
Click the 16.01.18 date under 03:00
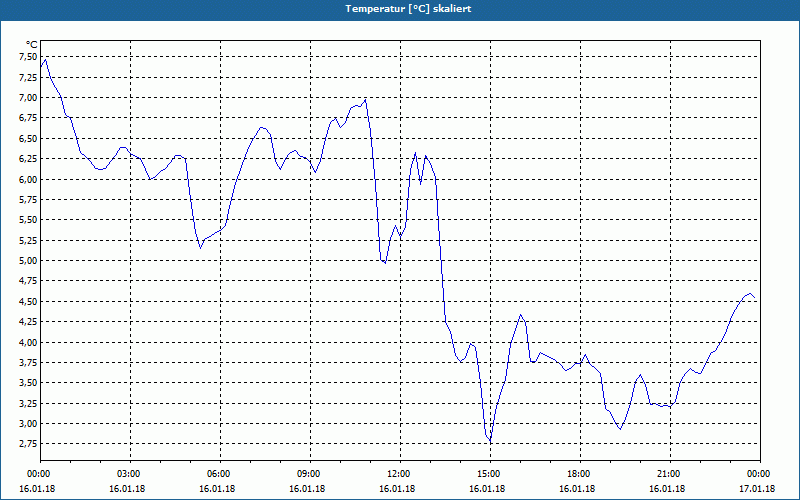(127, 489)
